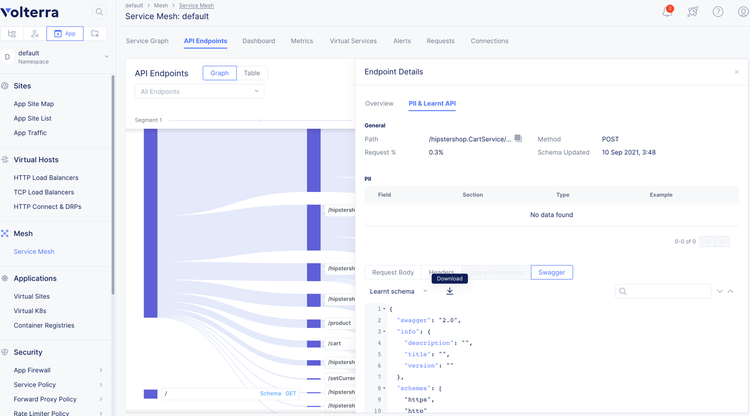750x416 pixels.
Task: Collapse the swagger JSON at line 1
Action: click(x=385, y=308)
